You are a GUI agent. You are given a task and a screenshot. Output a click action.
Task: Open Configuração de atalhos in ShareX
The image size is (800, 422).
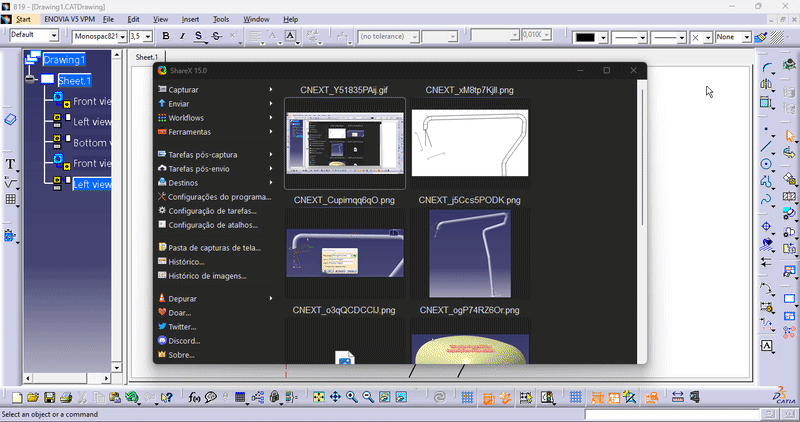[x=215, y=225]
